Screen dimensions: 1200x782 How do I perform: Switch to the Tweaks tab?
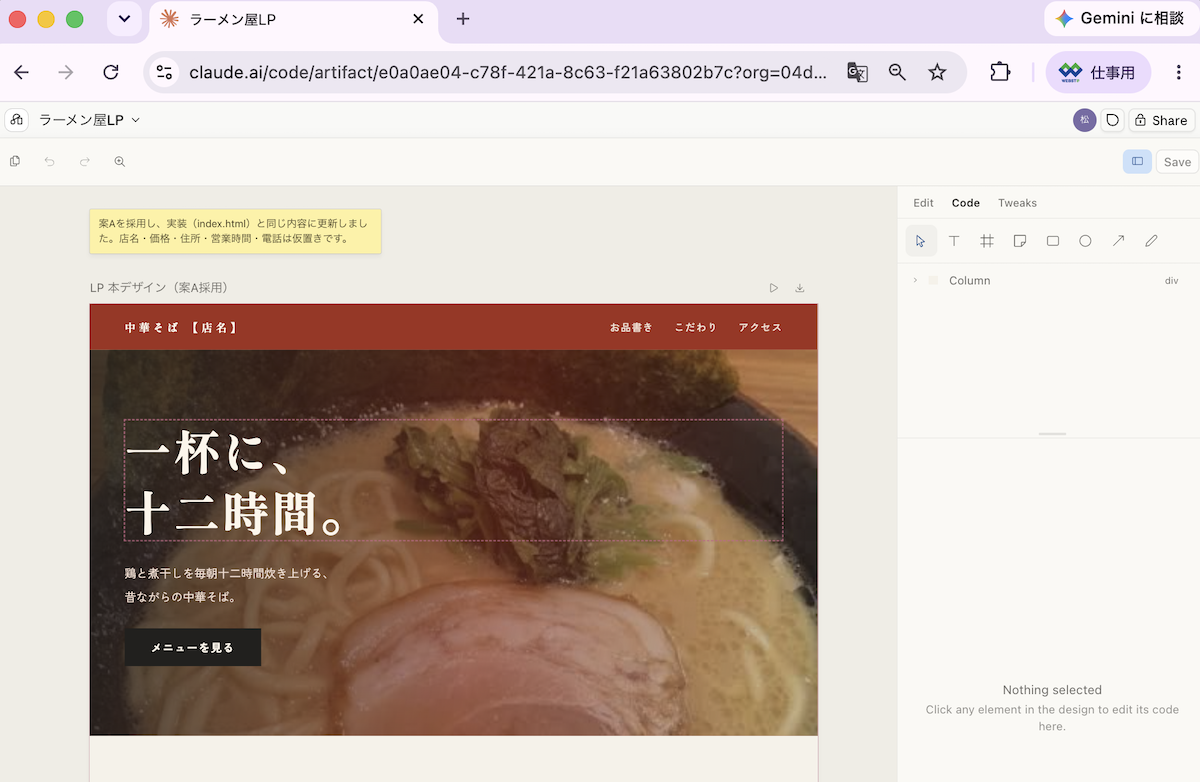(1017, 203)
